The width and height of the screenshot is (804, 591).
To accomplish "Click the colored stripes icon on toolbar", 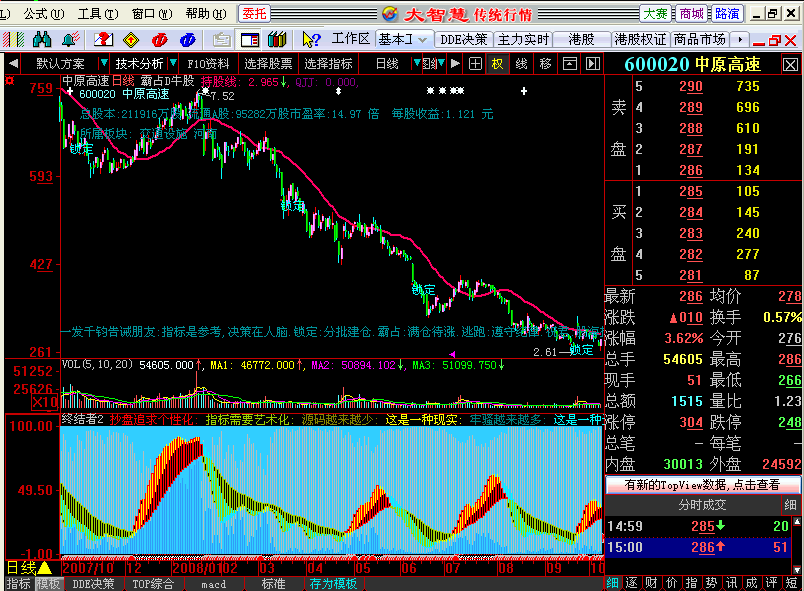I will pyautogui.click(x=14, y=39).
